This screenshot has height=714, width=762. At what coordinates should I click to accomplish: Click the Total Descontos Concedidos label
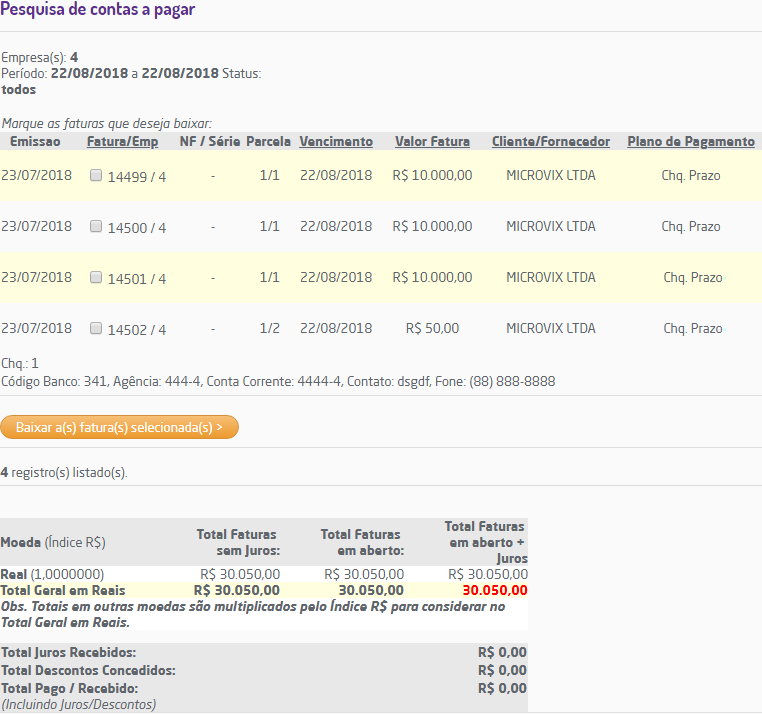point(88,670)
